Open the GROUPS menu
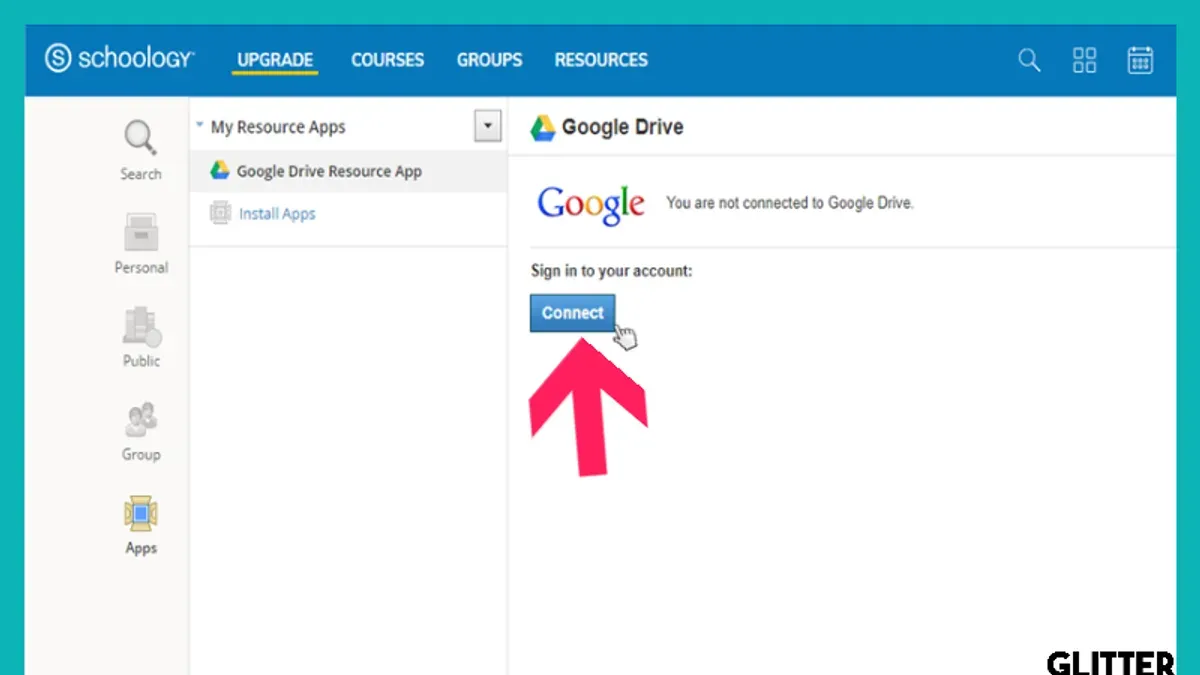Image resolution: width=1200 pixels, height=675 pixels. coord(490,60)
